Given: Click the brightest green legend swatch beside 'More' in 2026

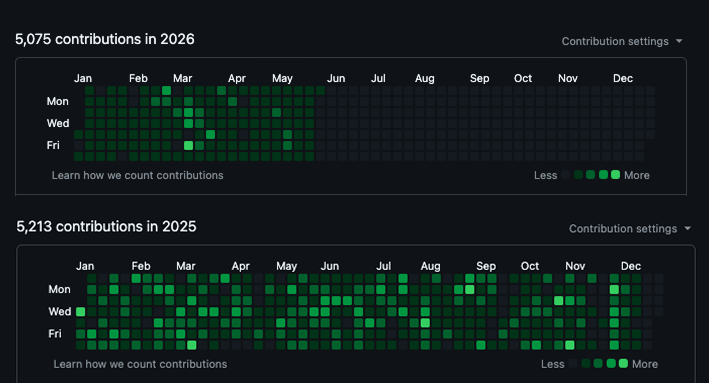Looking at the screenshot, I should [615, 175].
